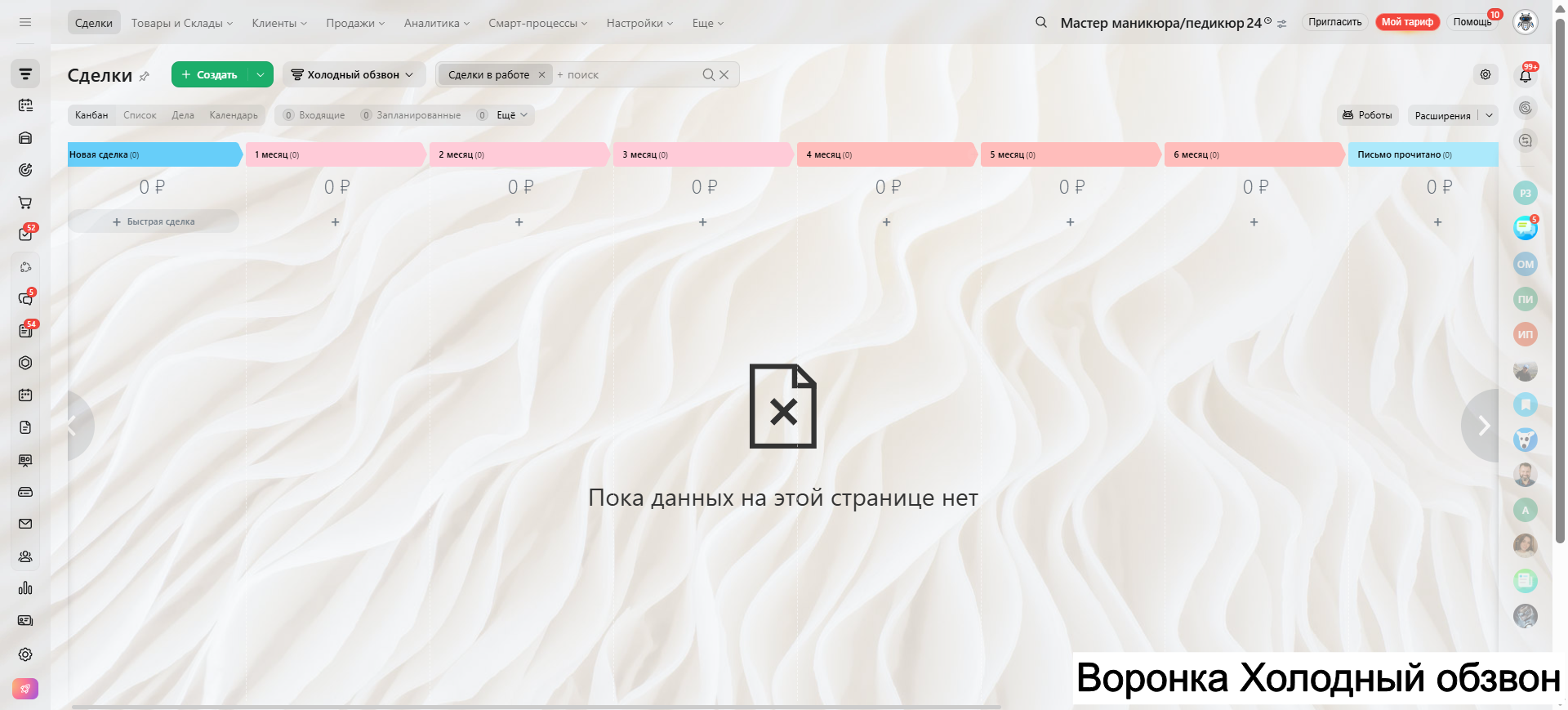Open the CRM funnel icon in left sidebar
The height and width of the screenshot is (710, 1568).
pos(25,74)
